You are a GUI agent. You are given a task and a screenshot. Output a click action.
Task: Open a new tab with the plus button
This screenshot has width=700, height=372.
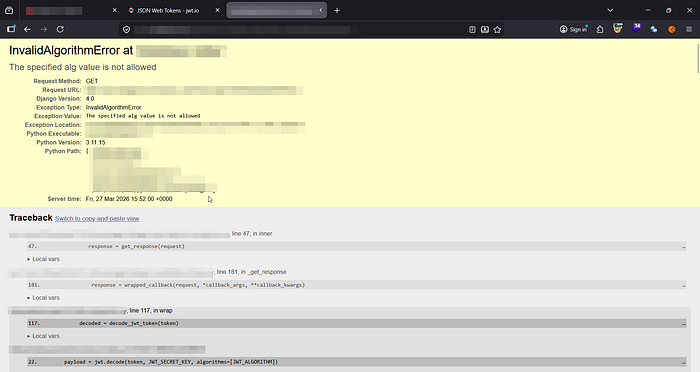click(x=337, y=10)
